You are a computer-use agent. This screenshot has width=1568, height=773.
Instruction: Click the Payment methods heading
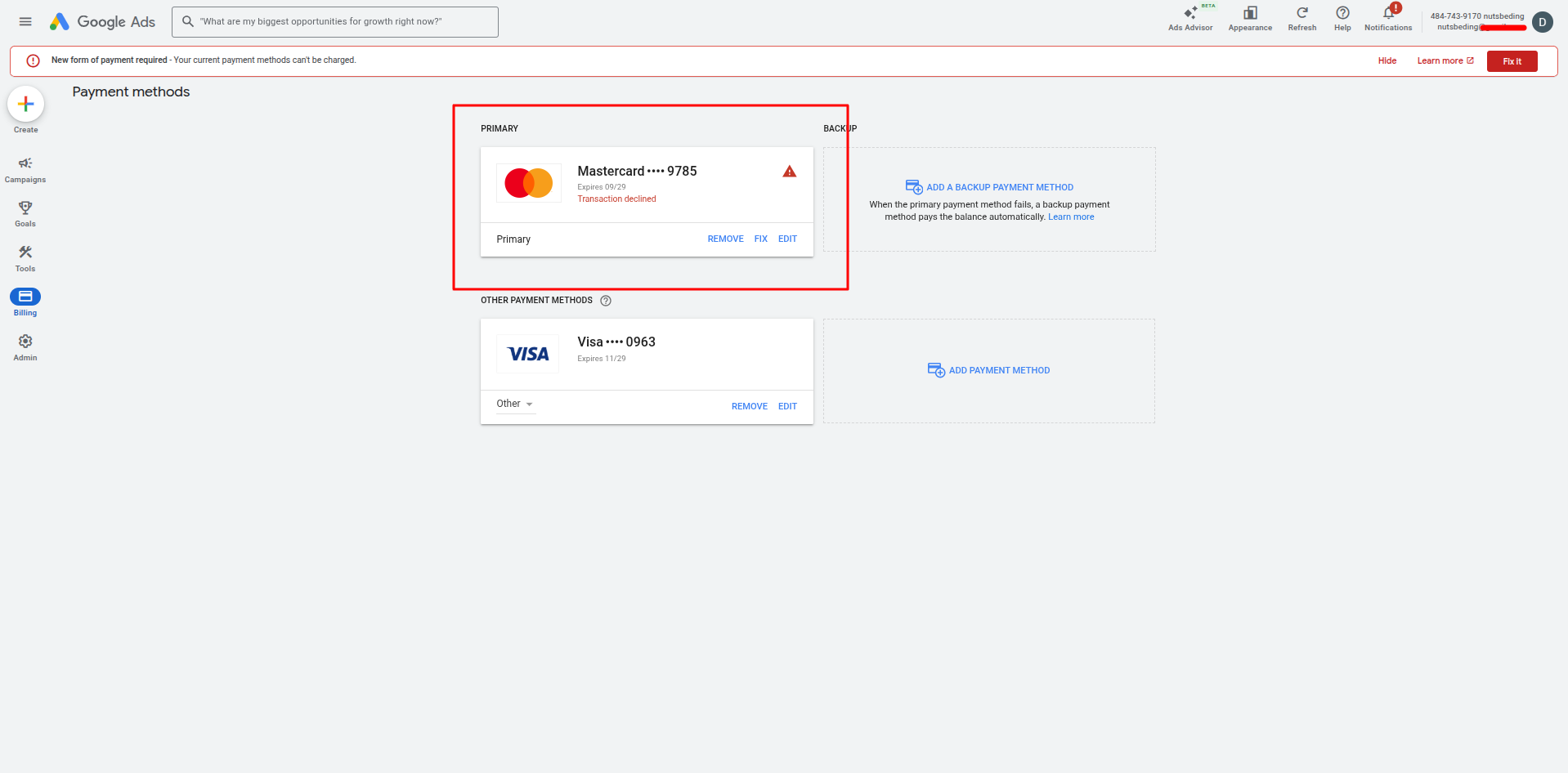click(131, 92)
